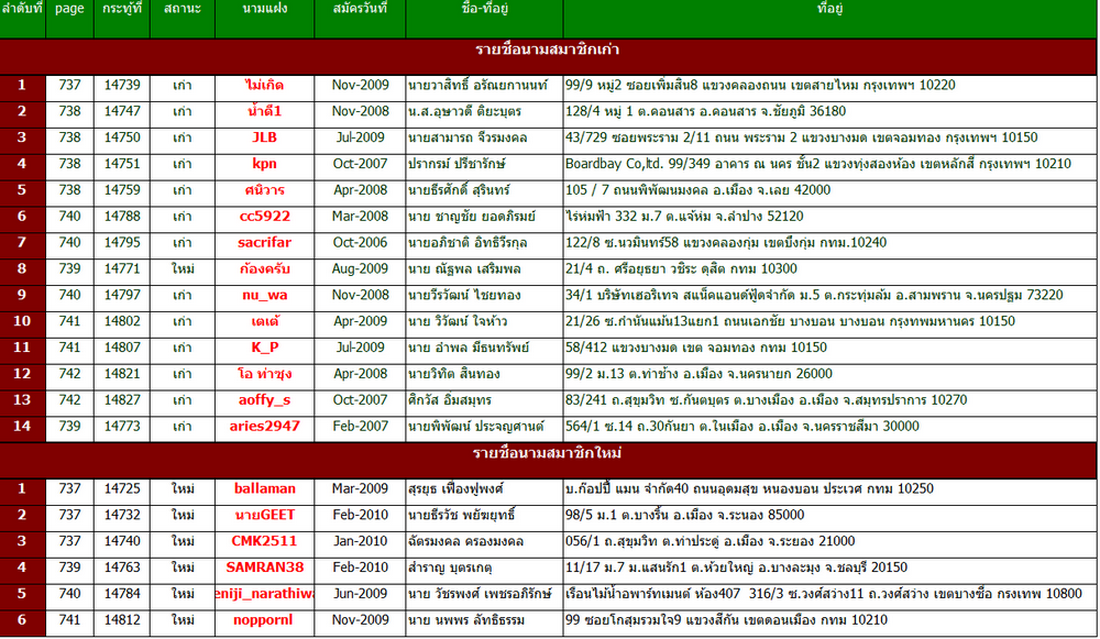Click the 'Oct-2006' date cell
Screen dimensions: 1100x639
click(x=359, y=242)
